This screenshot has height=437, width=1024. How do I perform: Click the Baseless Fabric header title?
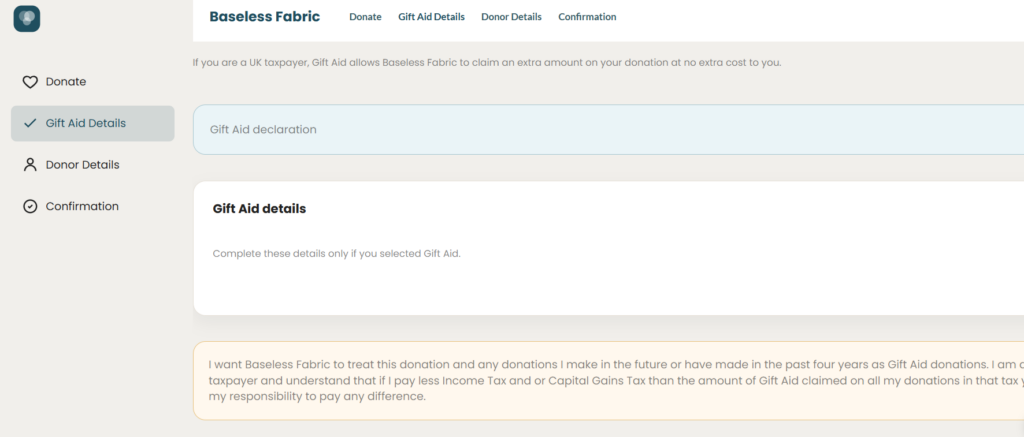(x=264, y=16)
